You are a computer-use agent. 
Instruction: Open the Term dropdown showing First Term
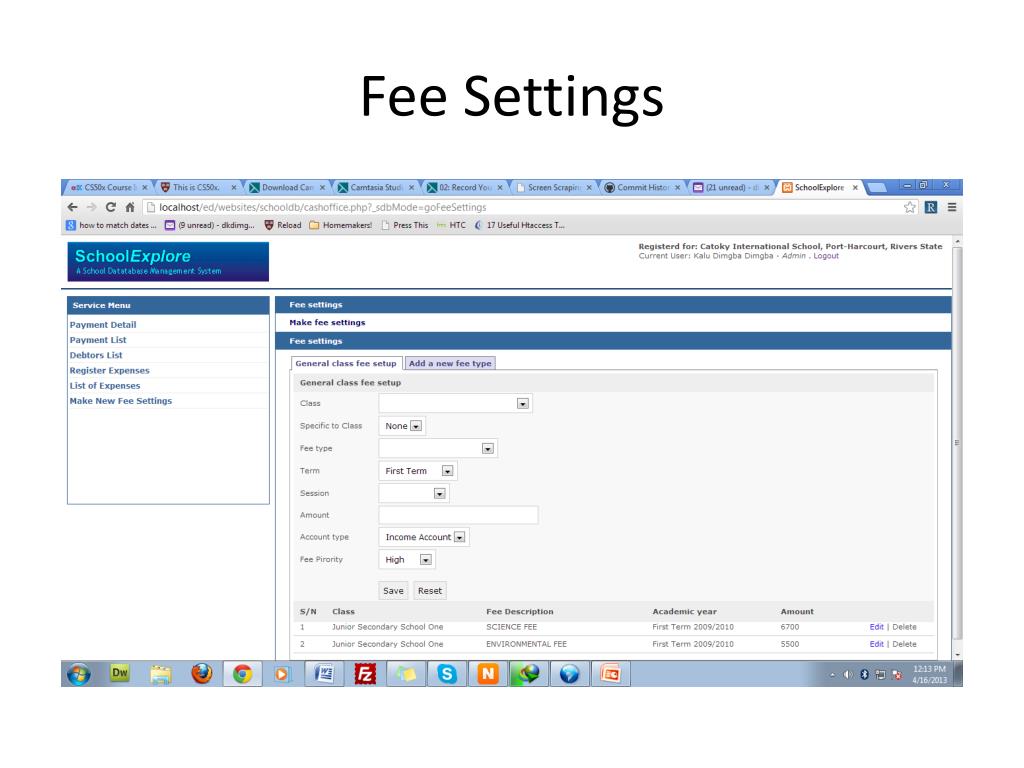[x=417, y=471]
